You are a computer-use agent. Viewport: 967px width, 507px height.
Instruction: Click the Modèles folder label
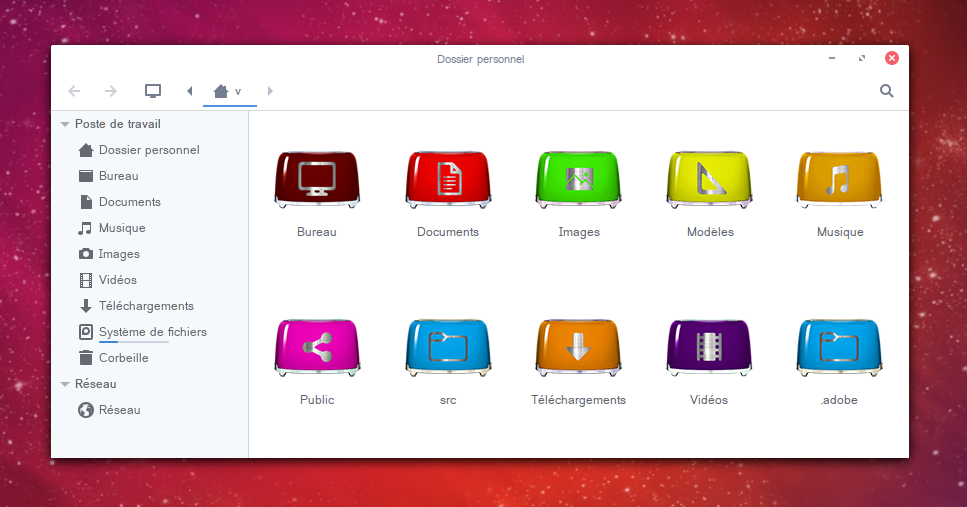pyautogui.click(x=710, y=232)
